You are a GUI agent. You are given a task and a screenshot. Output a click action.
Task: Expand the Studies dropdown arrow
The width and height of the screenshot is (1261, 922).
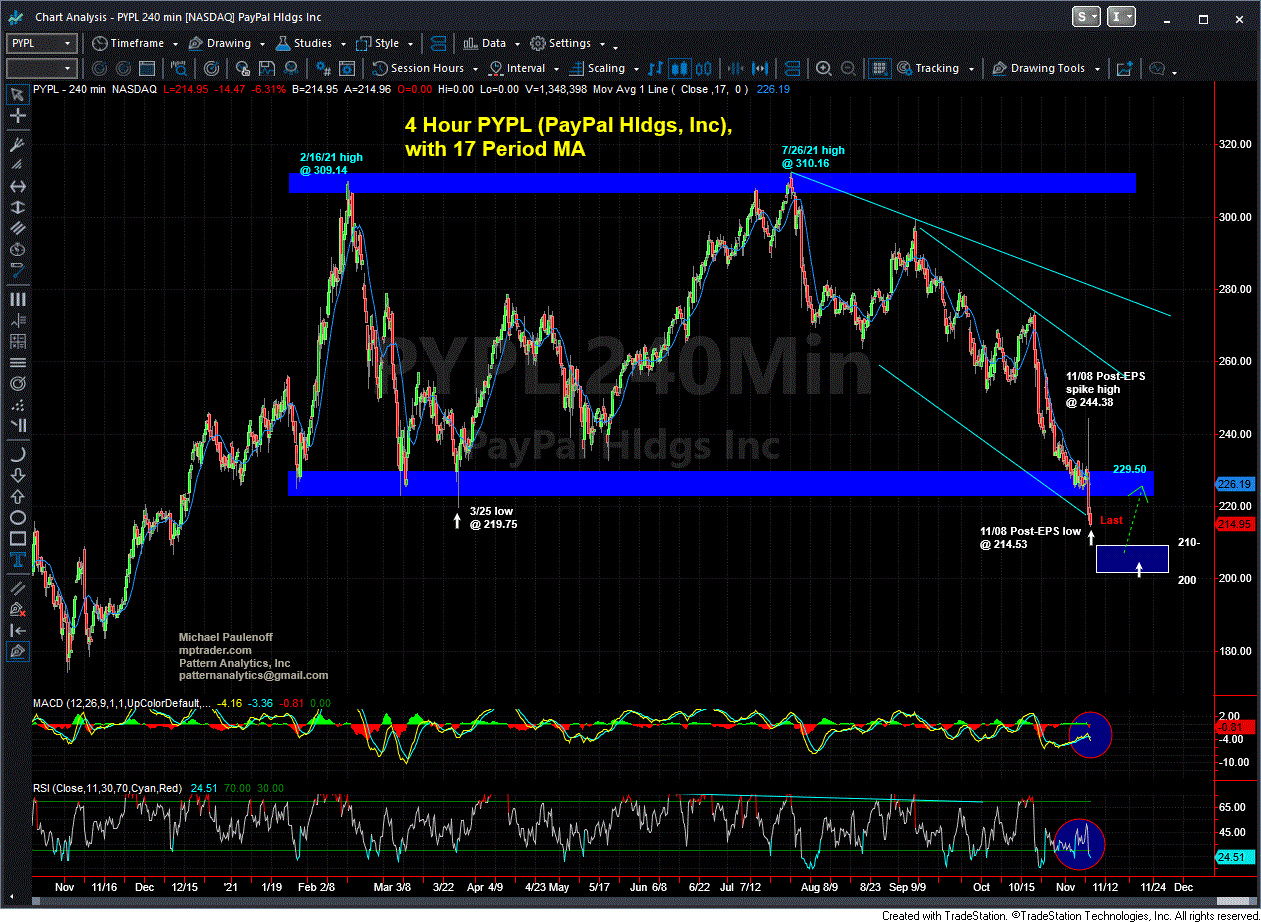[343, 44]
